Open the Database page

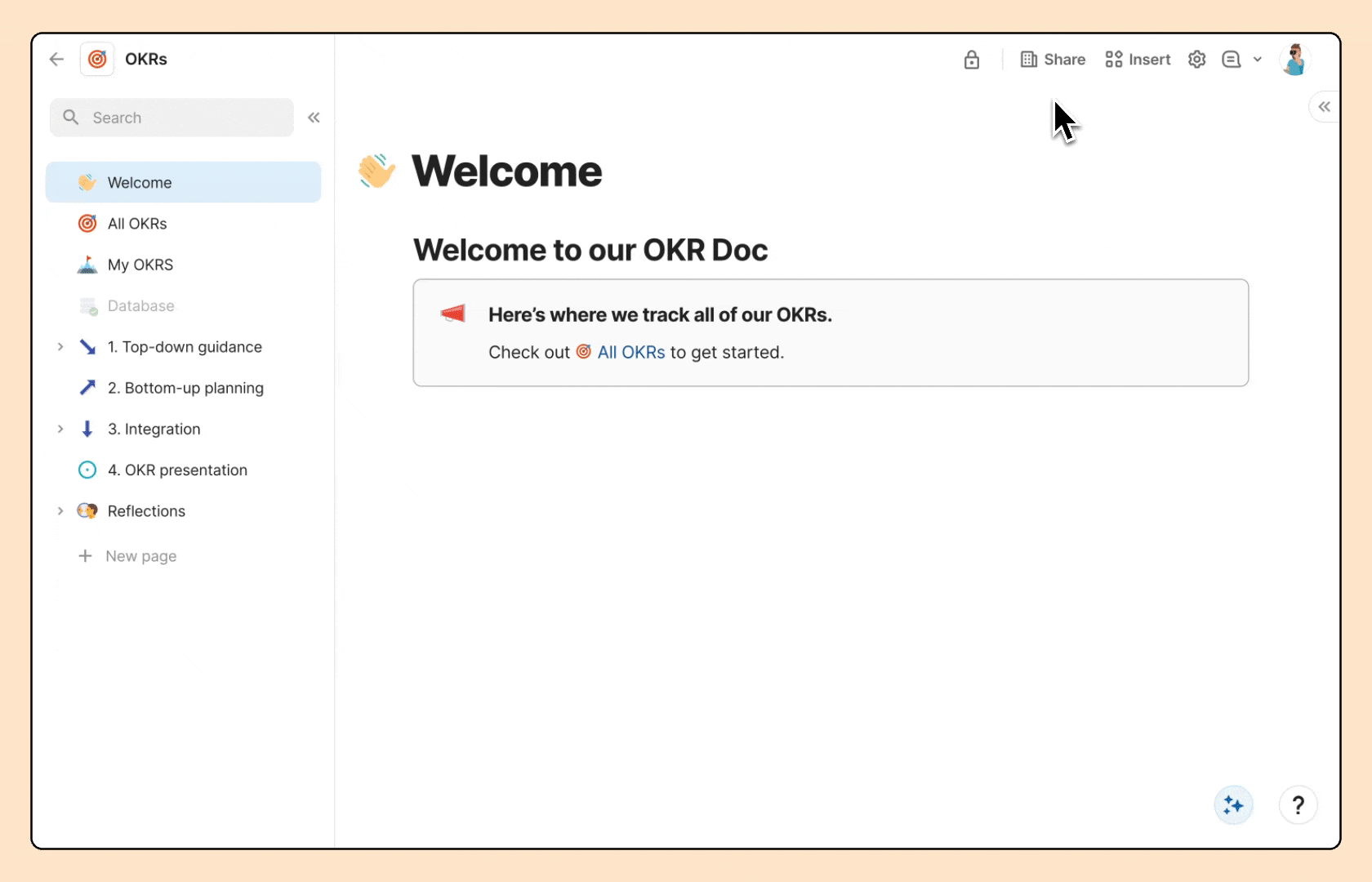pyautogui.click(x=184, y=306)
